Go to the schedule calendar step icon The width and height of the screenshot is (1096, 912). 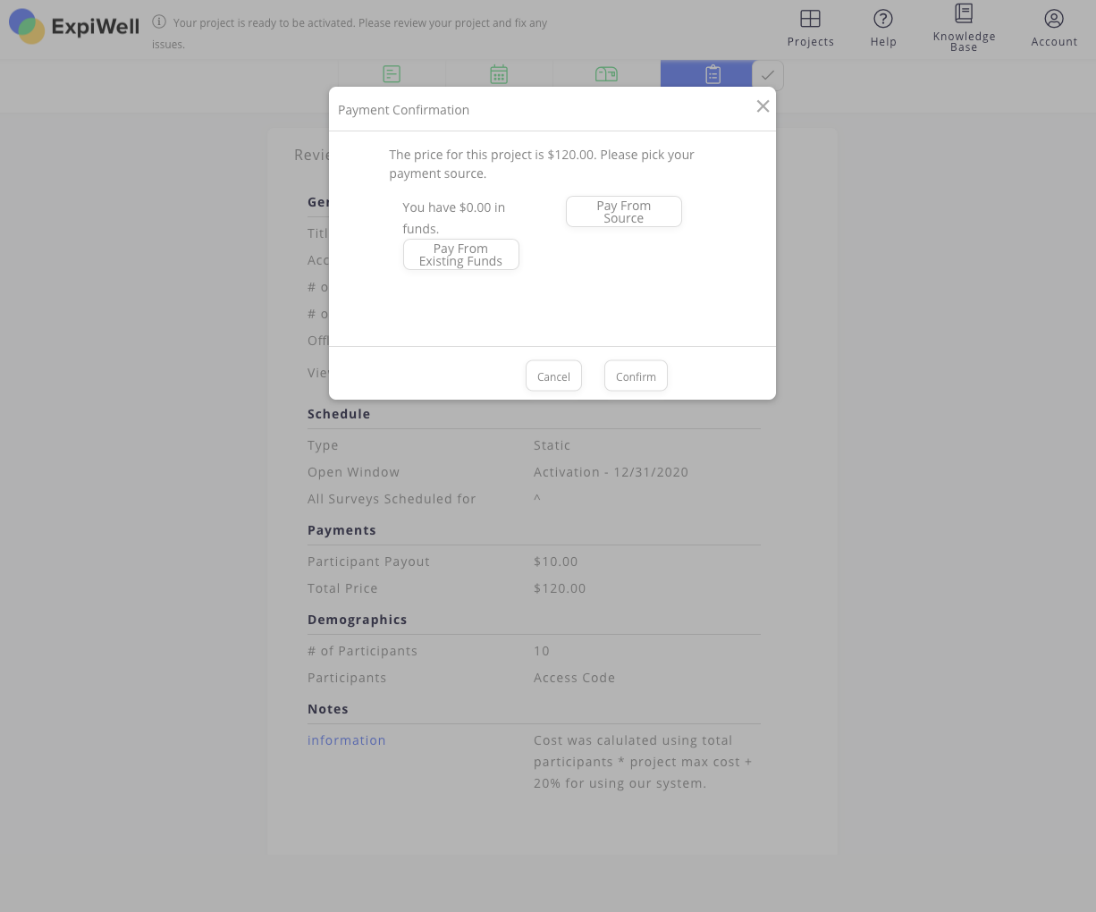499,74
